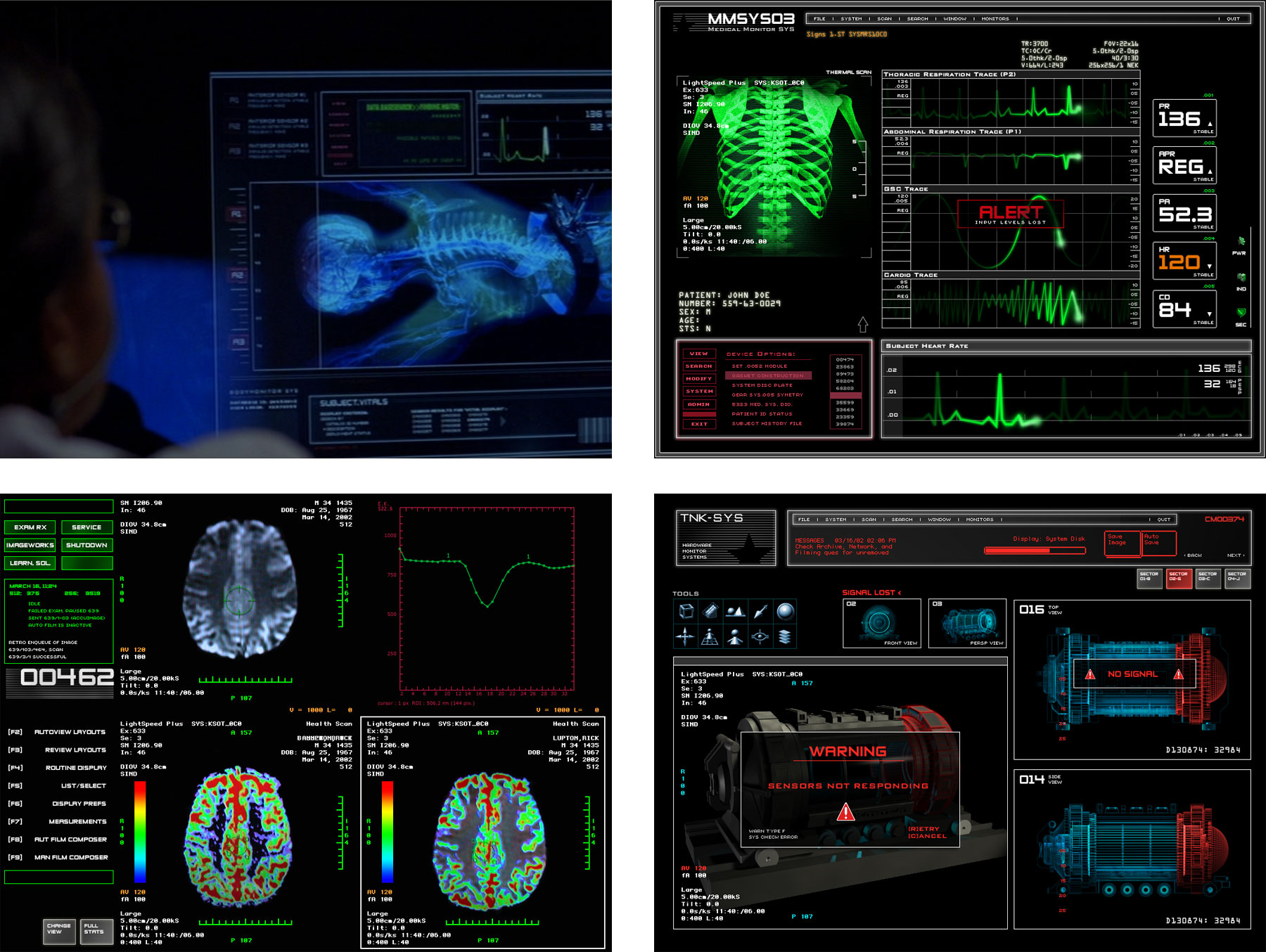Screen dimensions: 1266x952
Task: Open the System menu in MMSYS03
Action: [851, 19]
